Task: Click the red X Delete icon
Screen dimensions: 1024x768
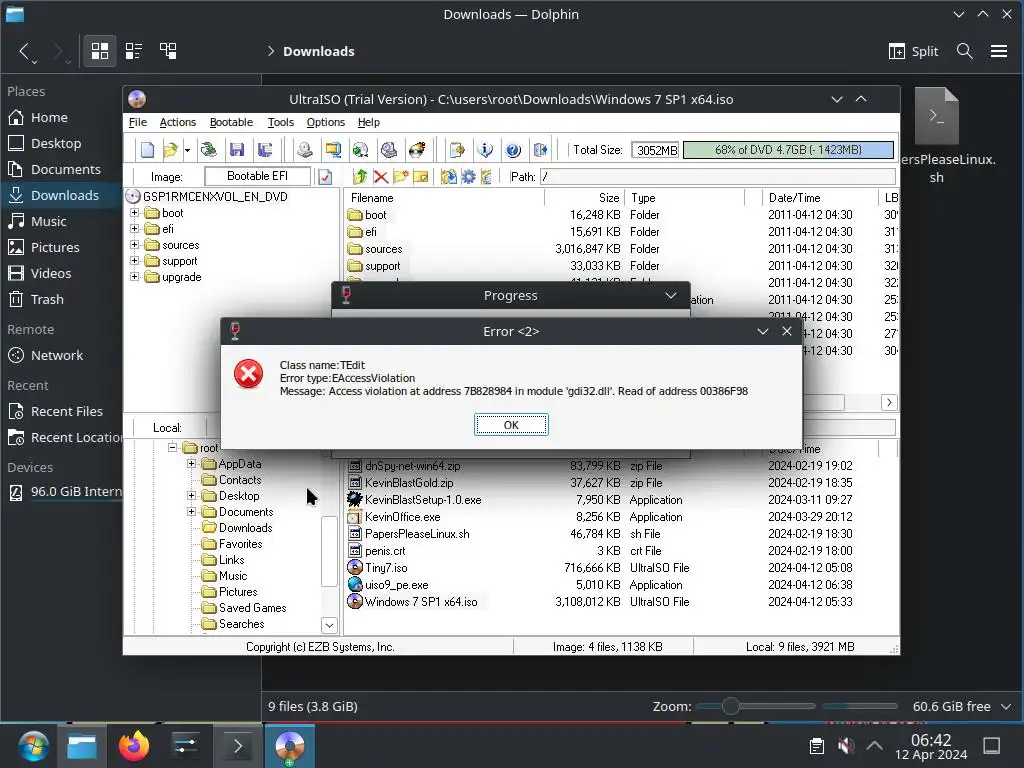Action: 381,176
